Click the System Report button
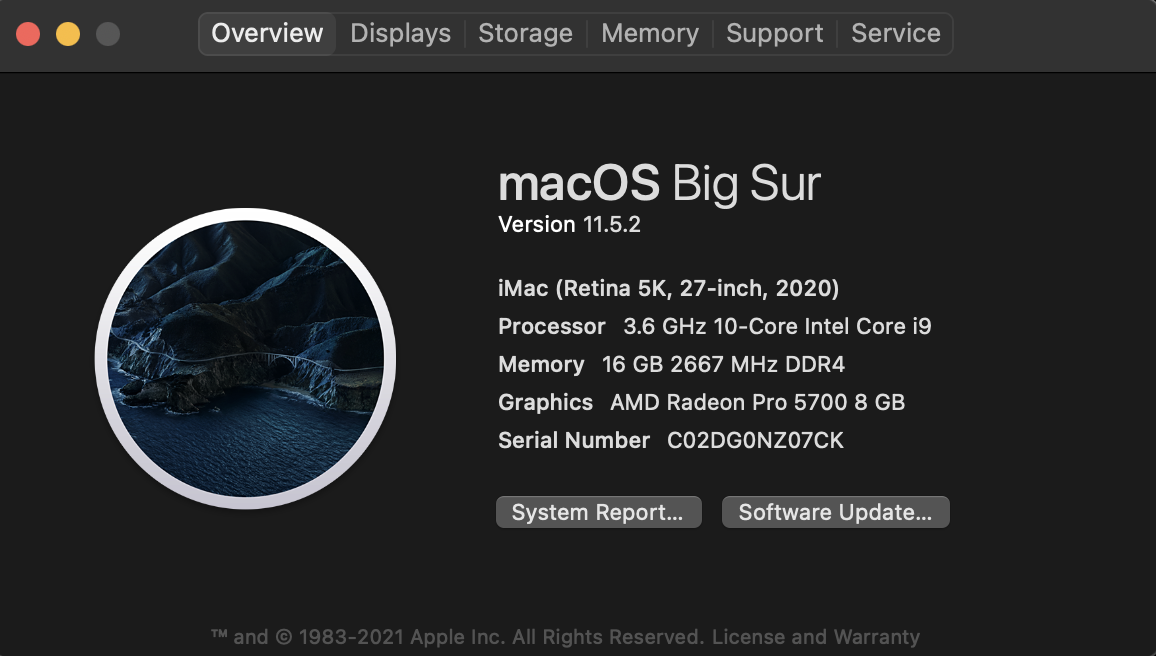 598,512
